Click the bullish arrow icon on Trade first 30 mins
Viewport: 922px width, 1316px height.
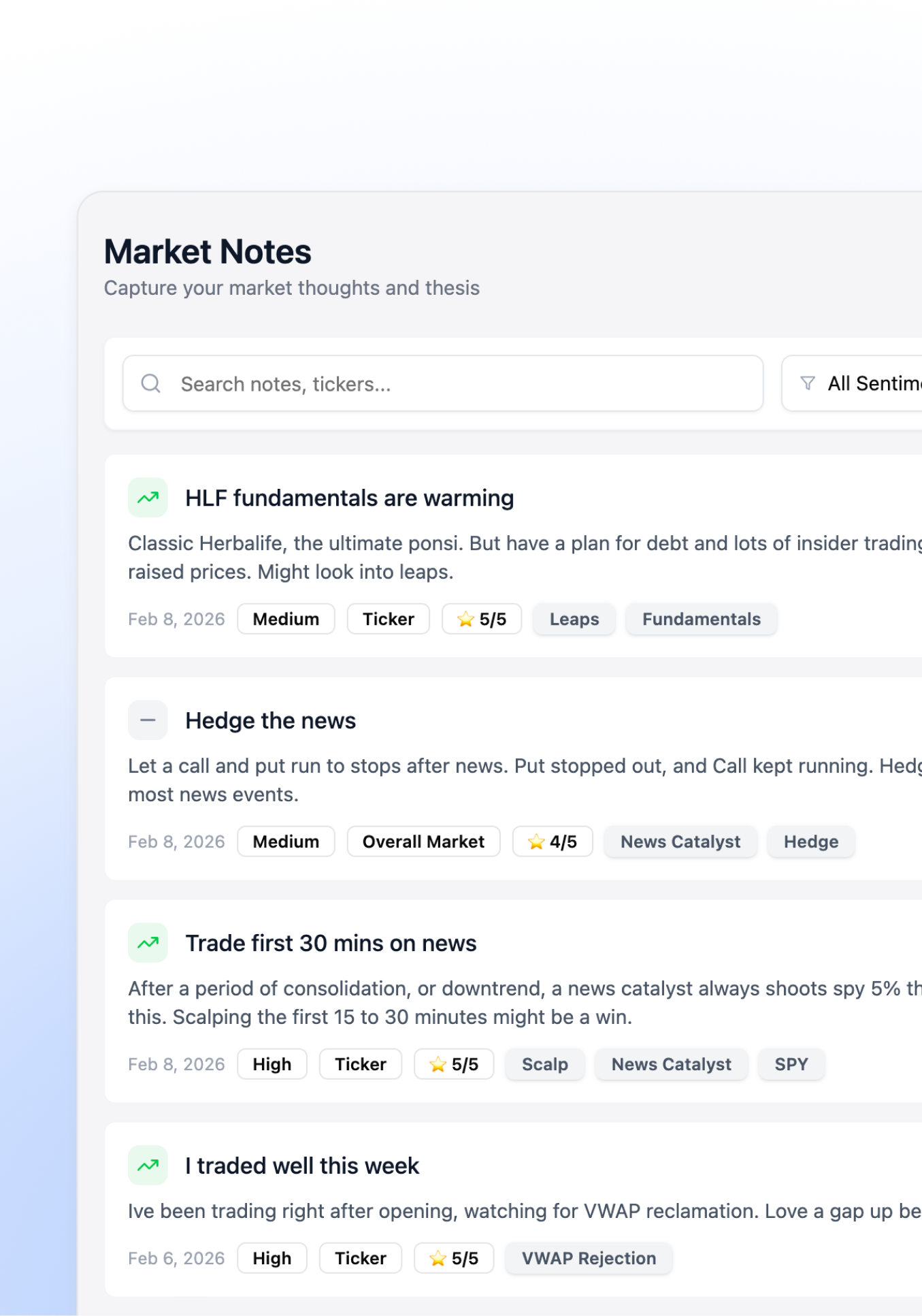tap(148, 942)
